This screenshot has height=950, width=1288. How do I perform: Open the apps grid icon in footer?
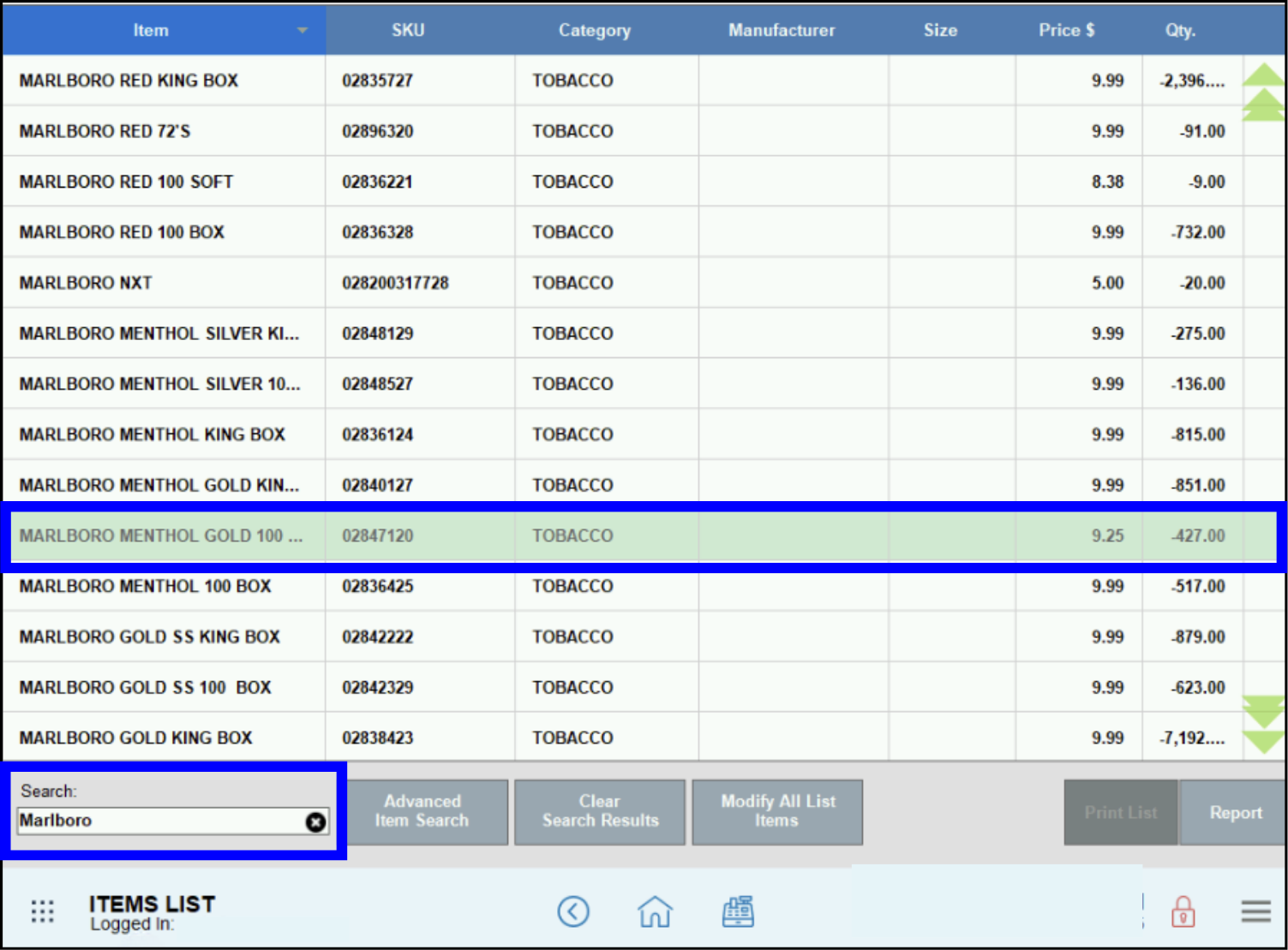(x=42, y=911)
